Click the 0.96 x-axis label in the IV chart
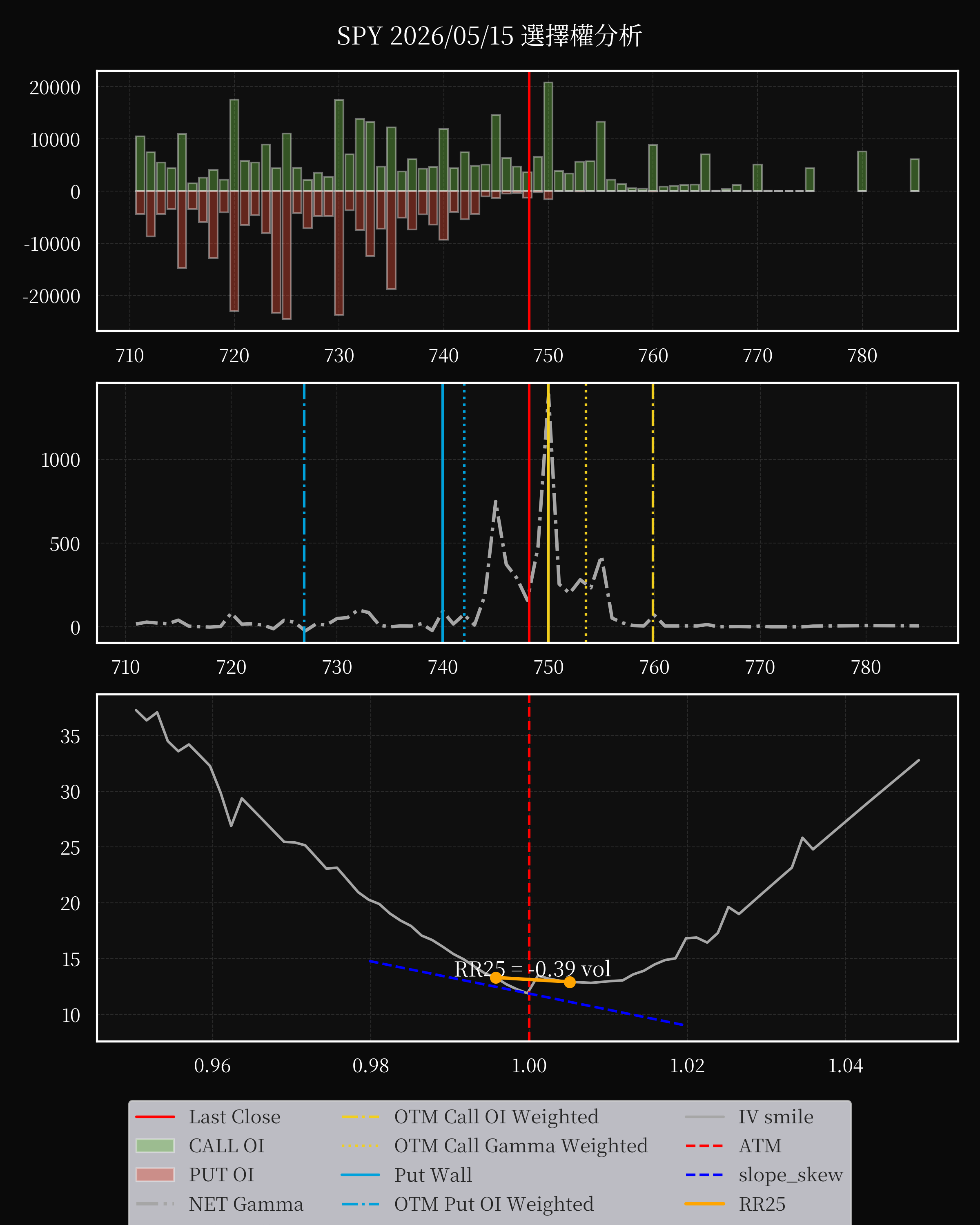980x1225 pixels. 212,1065
